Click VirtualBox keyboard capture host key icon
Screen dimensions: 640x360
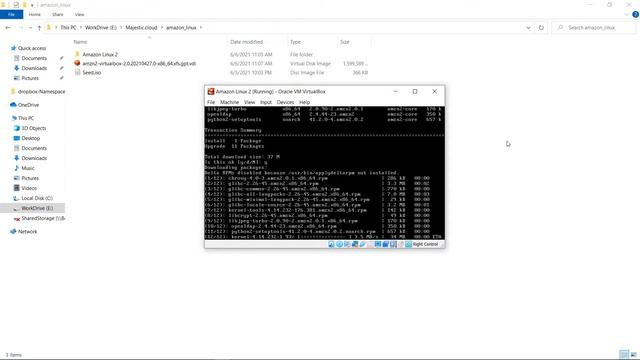tap(408, 244)
